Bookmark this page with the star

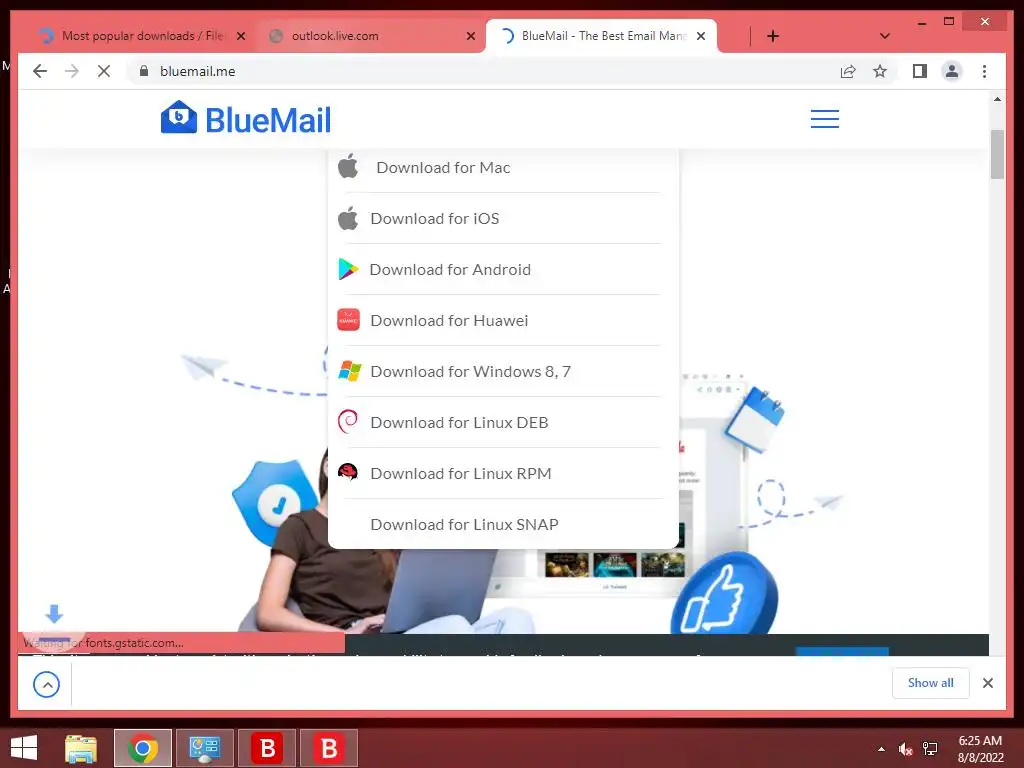880,71
